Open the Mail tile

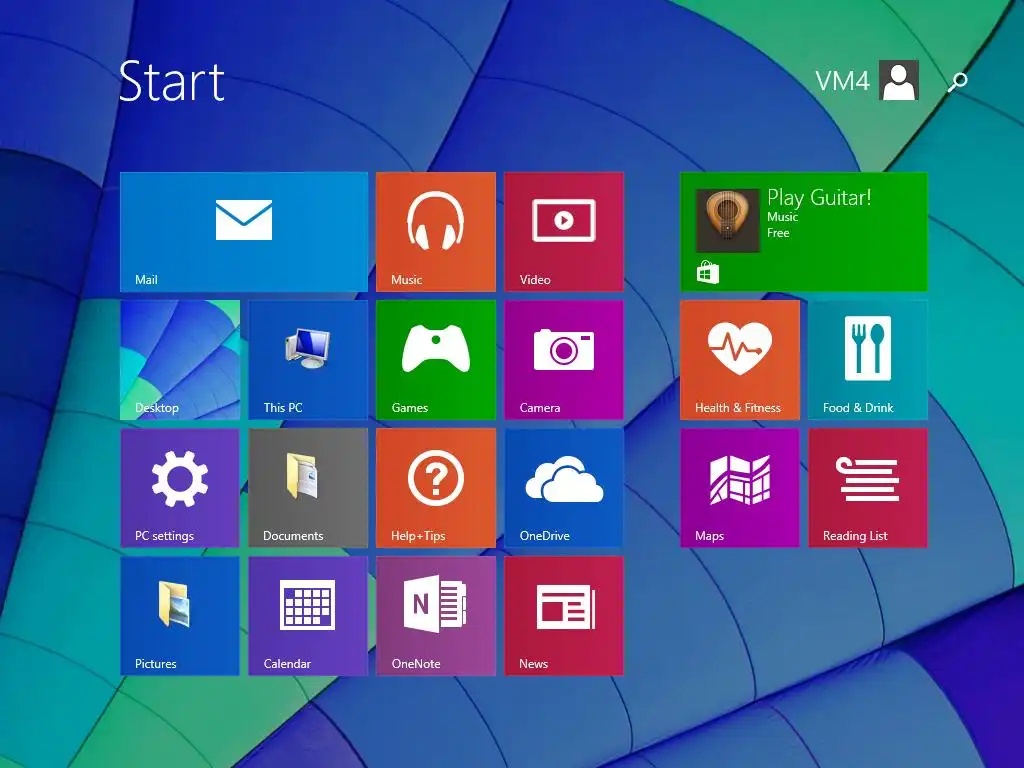click(244, 232)
